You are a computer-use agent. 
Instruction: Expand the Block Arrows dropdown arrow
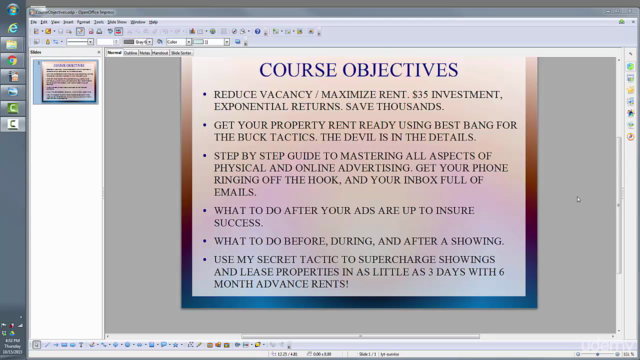pos(145,345)
